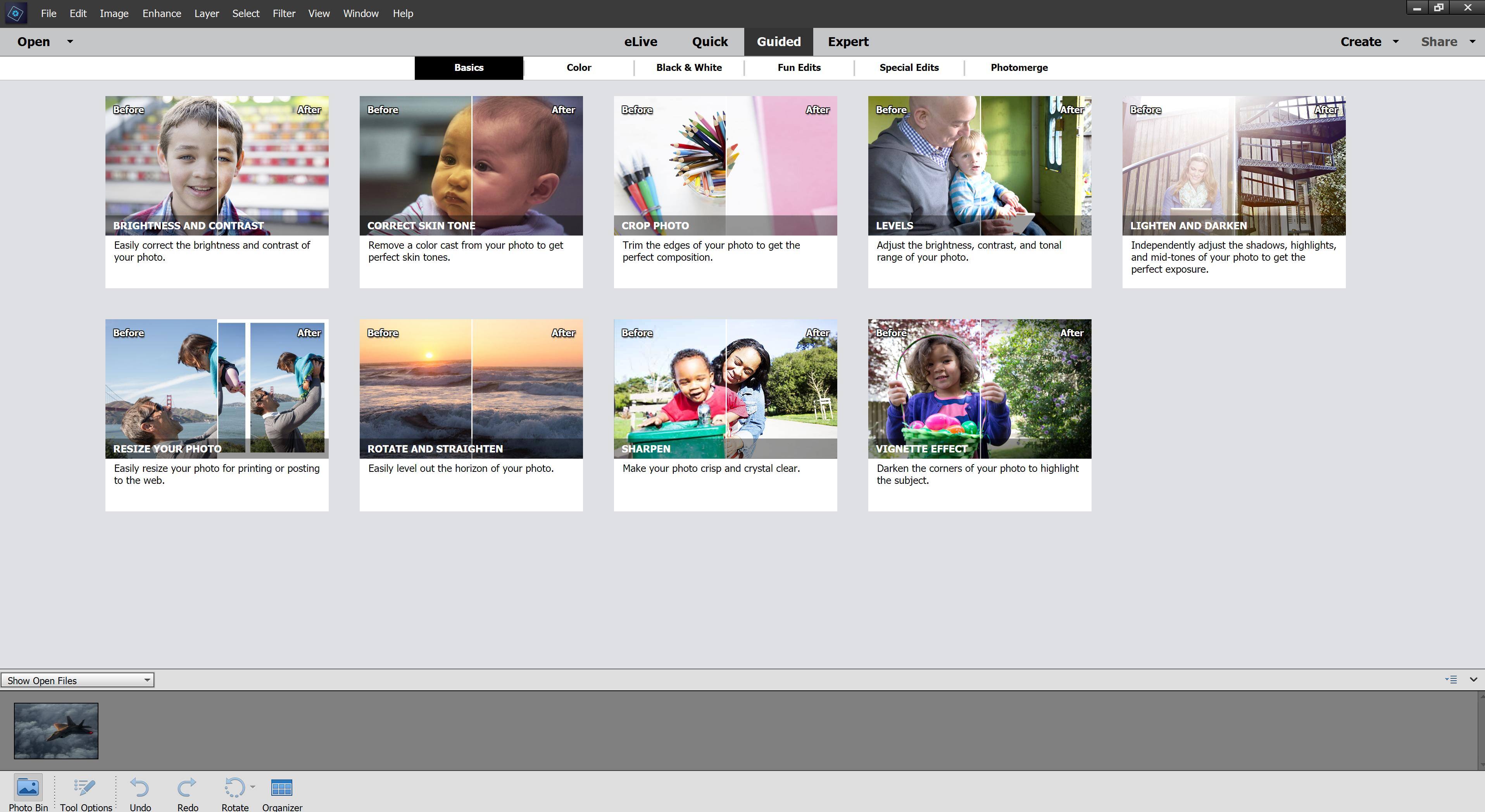
Task: Toggle the Photo Bin icon
Action: [28, 787]
